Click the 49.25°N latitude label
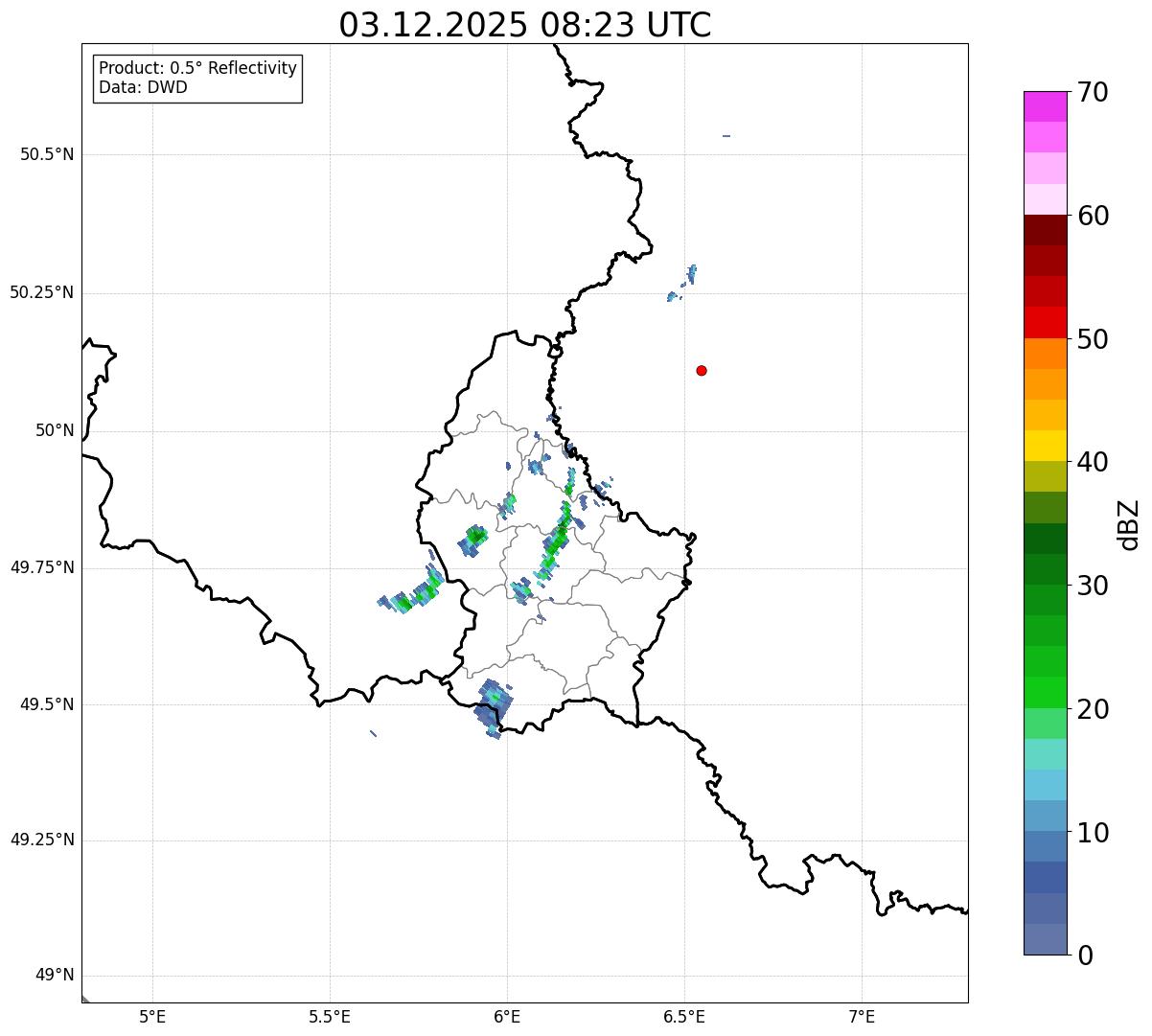1152x1036 pixels. (x=41, y=840)
